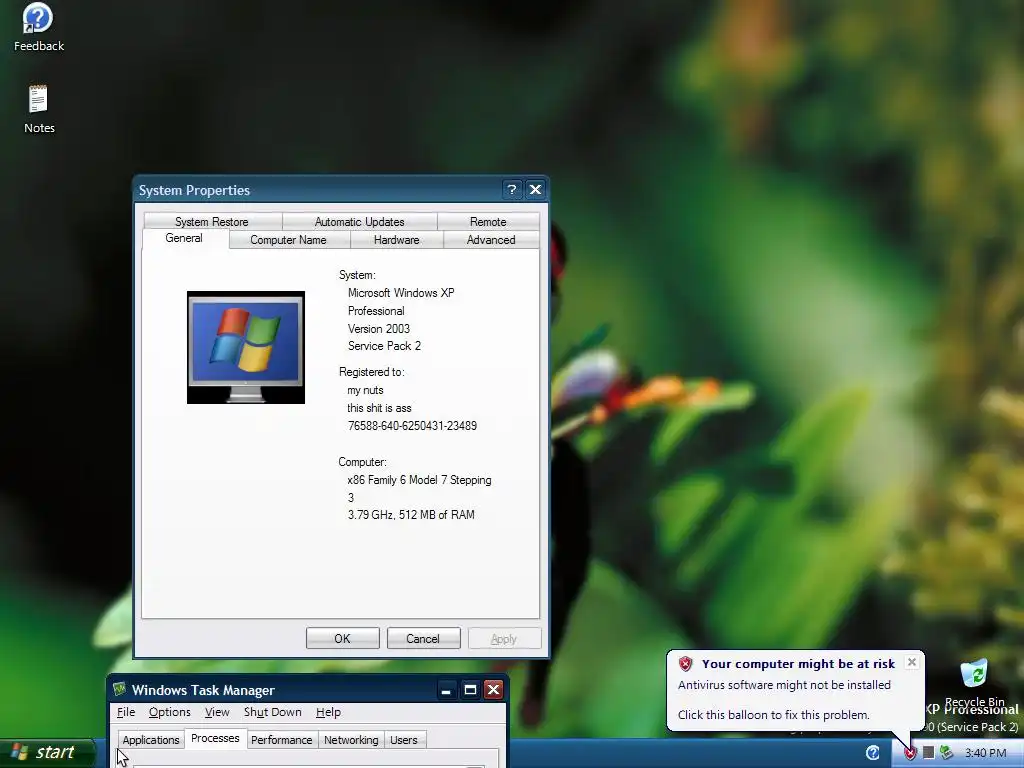This screenshot has height=768, width=1024.
Task: Open the Task Manager Options menu
Action: click(170, 712)
